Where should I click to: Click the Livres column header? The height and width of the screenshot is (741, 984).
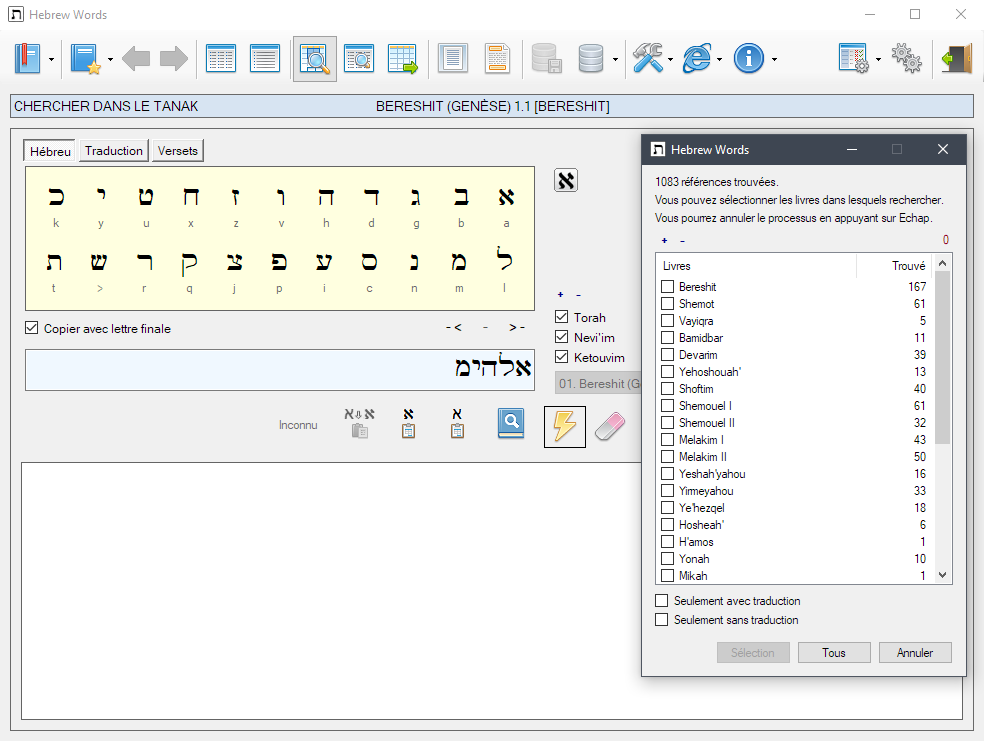tap(756, 266)
